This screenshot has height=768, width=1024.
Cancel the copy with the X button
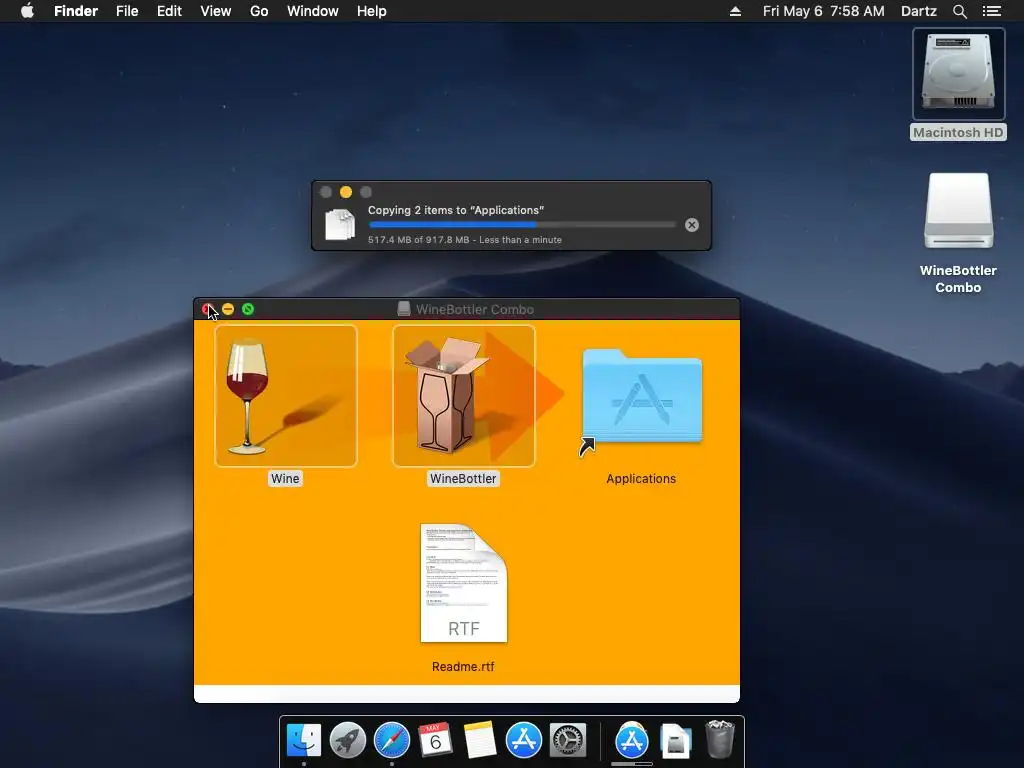(692, 225)
